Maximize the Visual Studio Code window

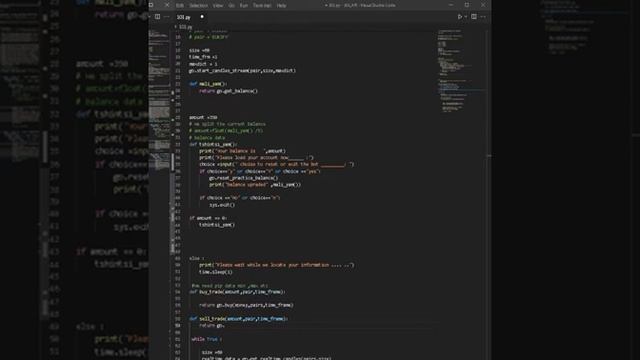coord(467,5)
